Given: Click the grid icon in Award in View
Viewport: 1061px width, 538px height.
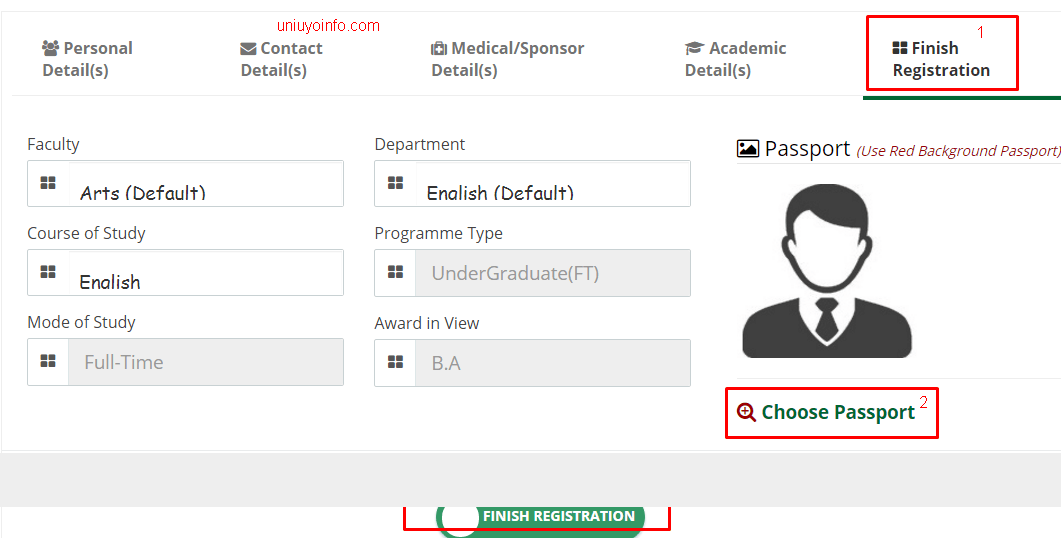Looking at the screenshot, I should pyautogui.click(x=395, y=362).
